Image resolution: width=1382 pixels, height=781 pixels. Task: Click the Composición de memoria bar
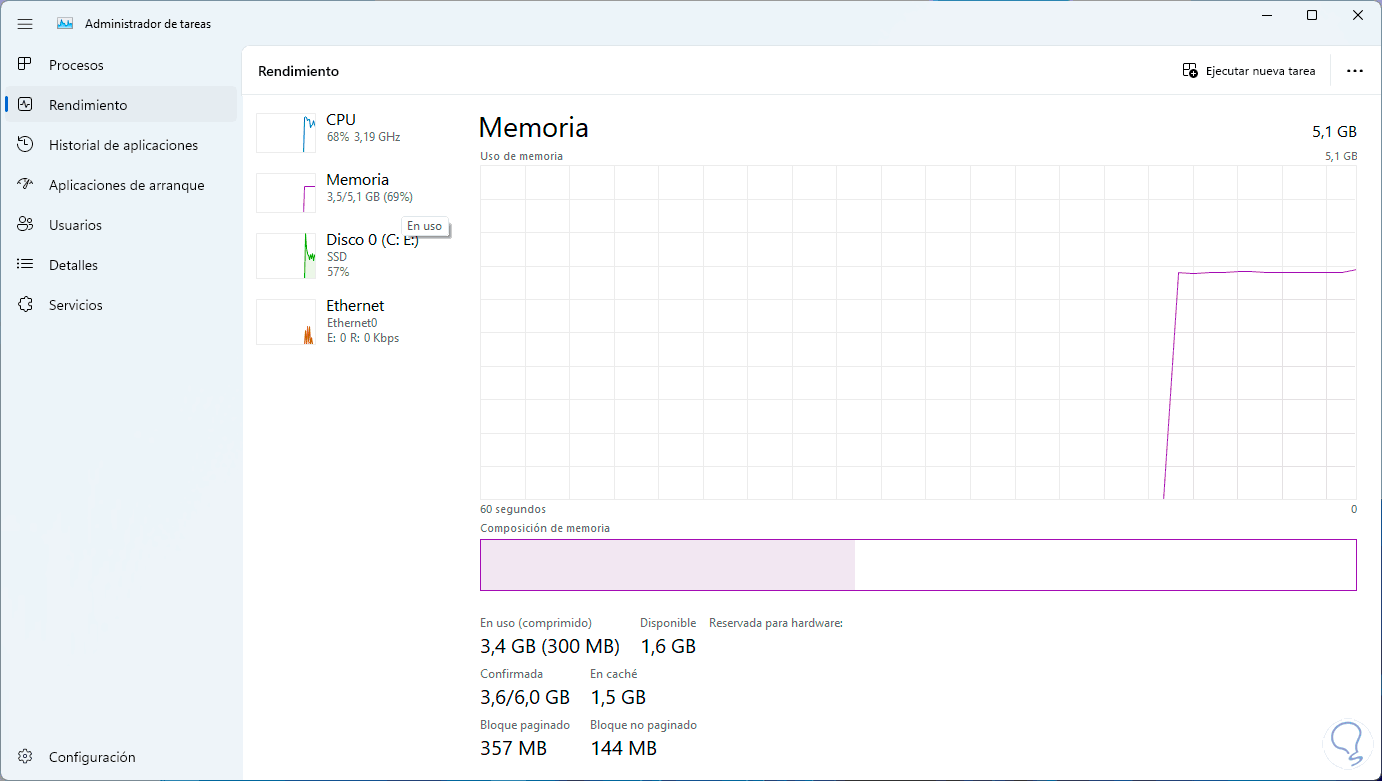click(x=918, y=565)
